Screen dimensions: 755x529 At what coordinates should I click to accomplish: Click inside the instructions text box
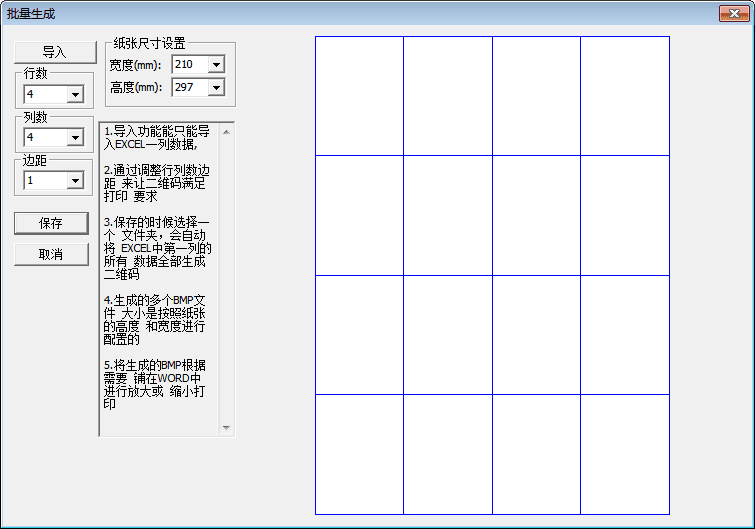pyautogui.click(x=160, y=280)
